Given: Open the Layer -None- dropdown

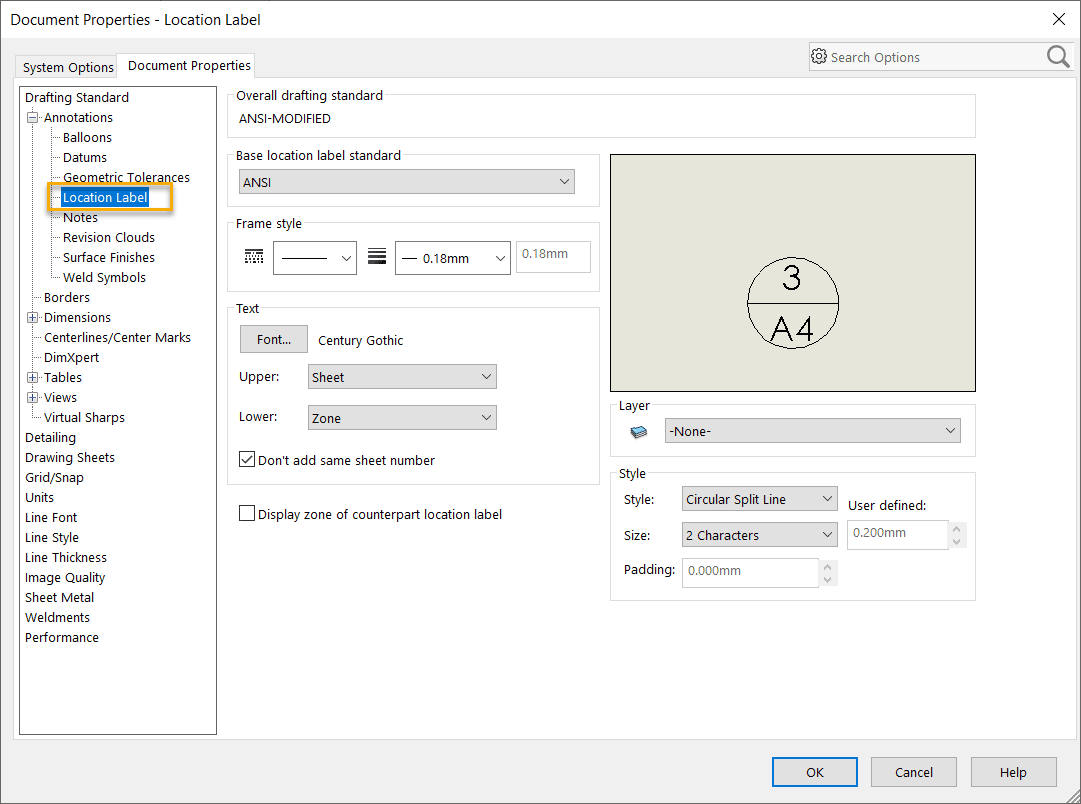Looking at the screenshot, I should coord(812,431).
